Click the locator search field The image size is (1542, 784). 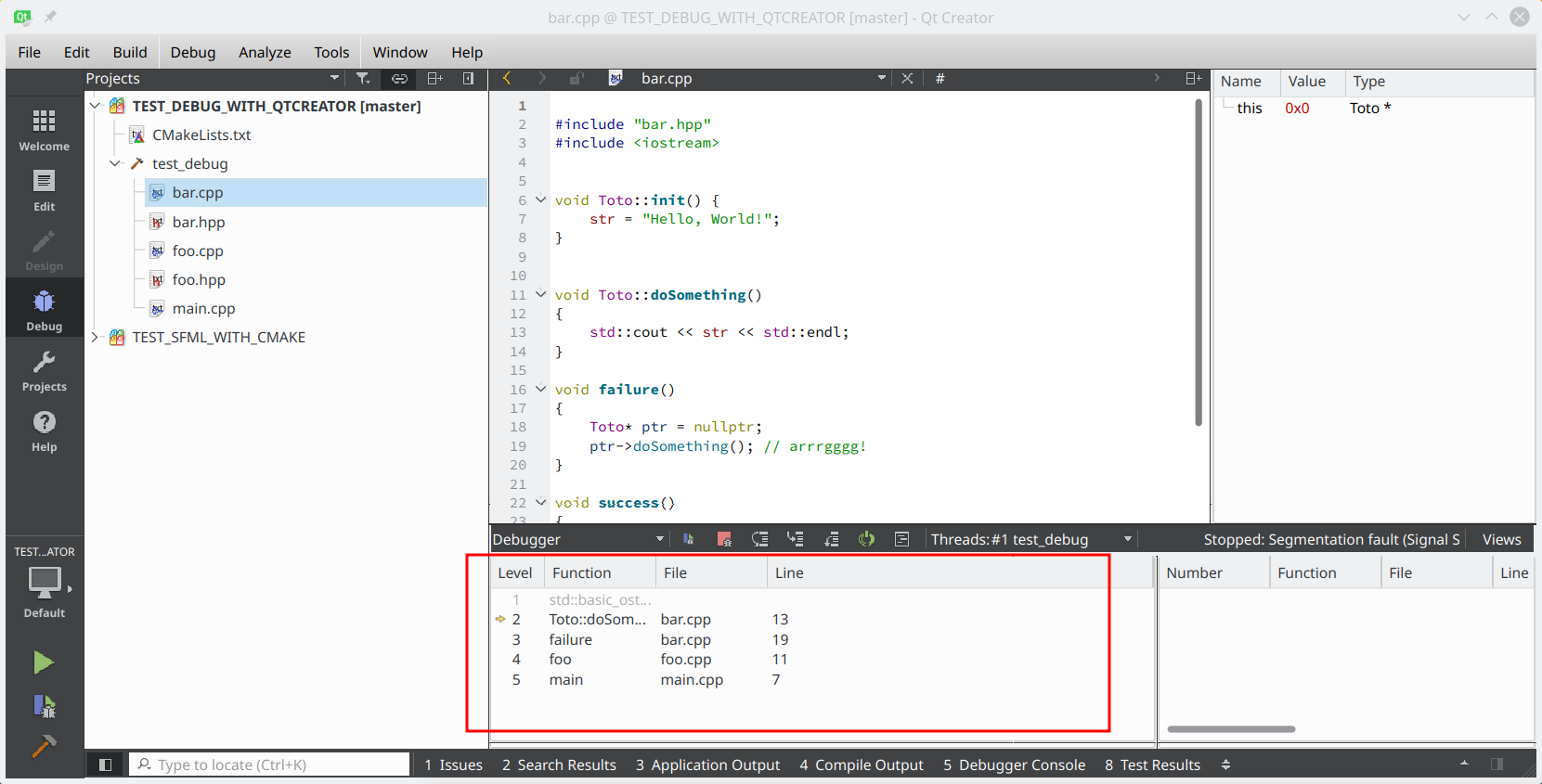coord(269,765)
